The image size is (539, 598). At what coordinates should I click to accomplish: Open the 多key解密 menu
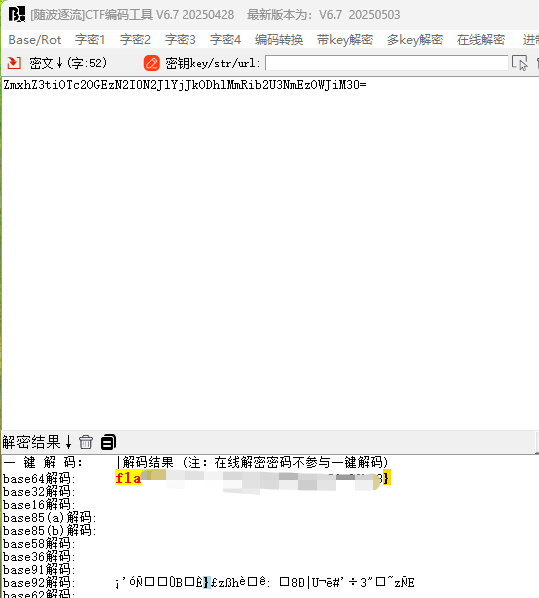415,40
